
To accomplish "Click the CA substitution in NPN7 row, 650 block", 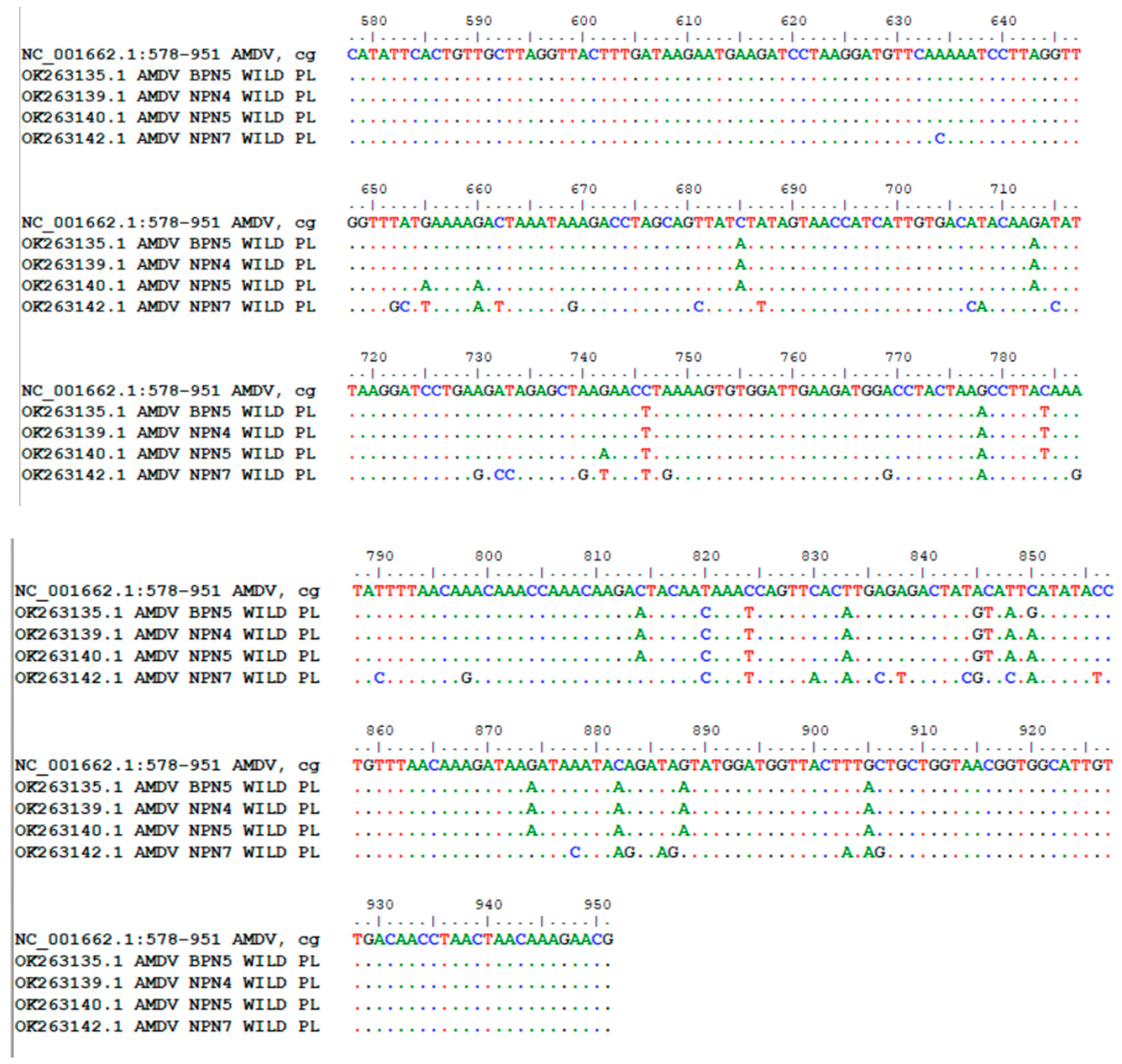I will (976, 307).
